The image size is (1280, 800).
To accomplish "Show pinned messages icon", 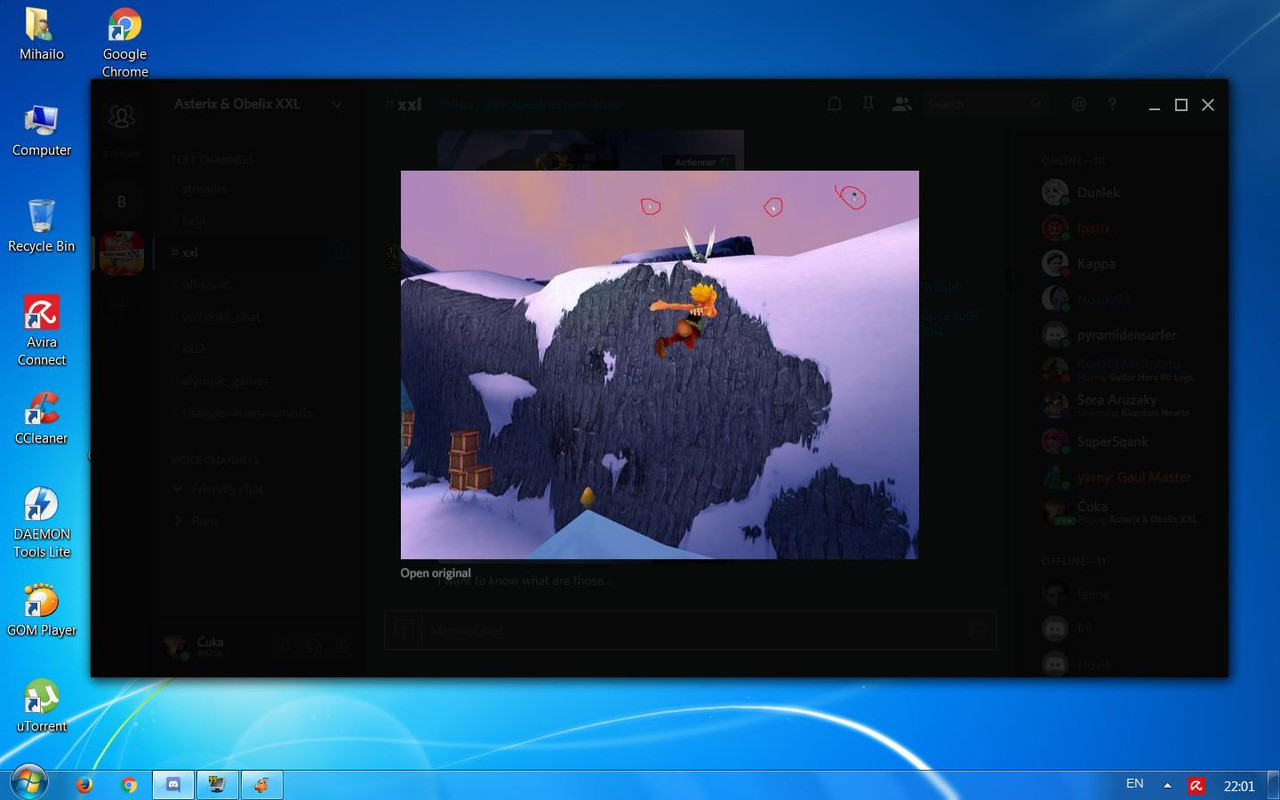I will pyautogui.click(x=868, y=104).
